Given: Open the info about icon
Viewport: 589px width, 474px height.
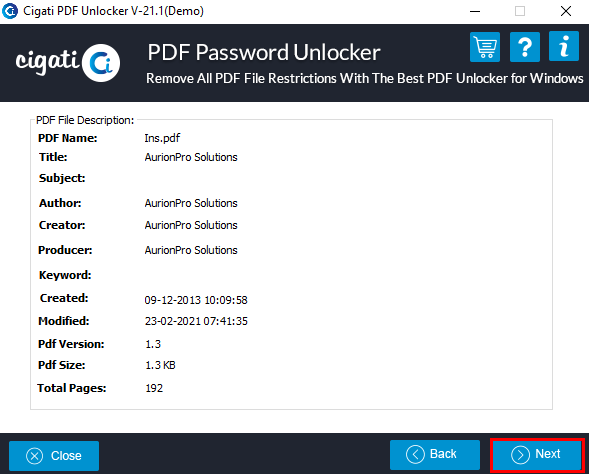Looking at the screenshot, I should (563, 46).
